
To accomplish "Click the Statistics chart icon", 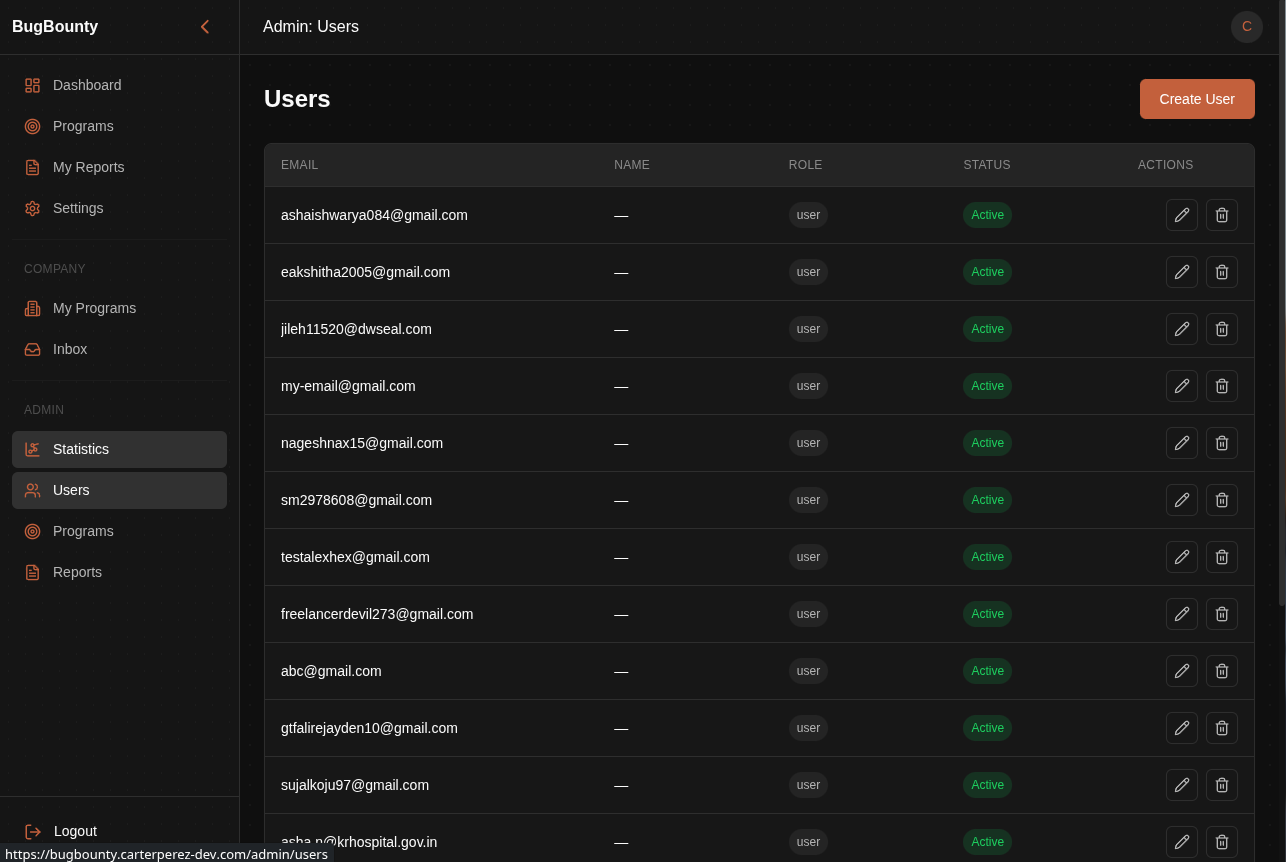I will coord(32,449).
